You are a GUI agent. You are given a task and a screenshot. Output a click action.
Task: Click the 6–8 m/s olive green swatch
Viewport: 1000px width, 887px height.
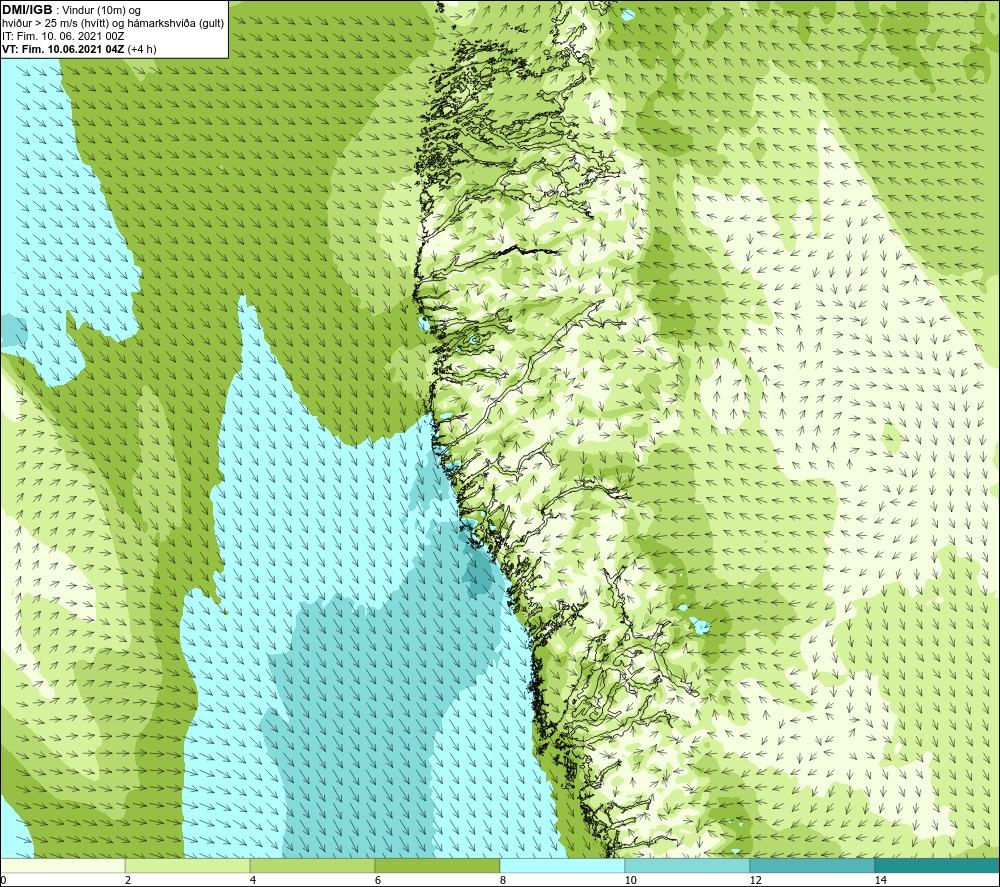pyautogui.click(x=438, y=865)
